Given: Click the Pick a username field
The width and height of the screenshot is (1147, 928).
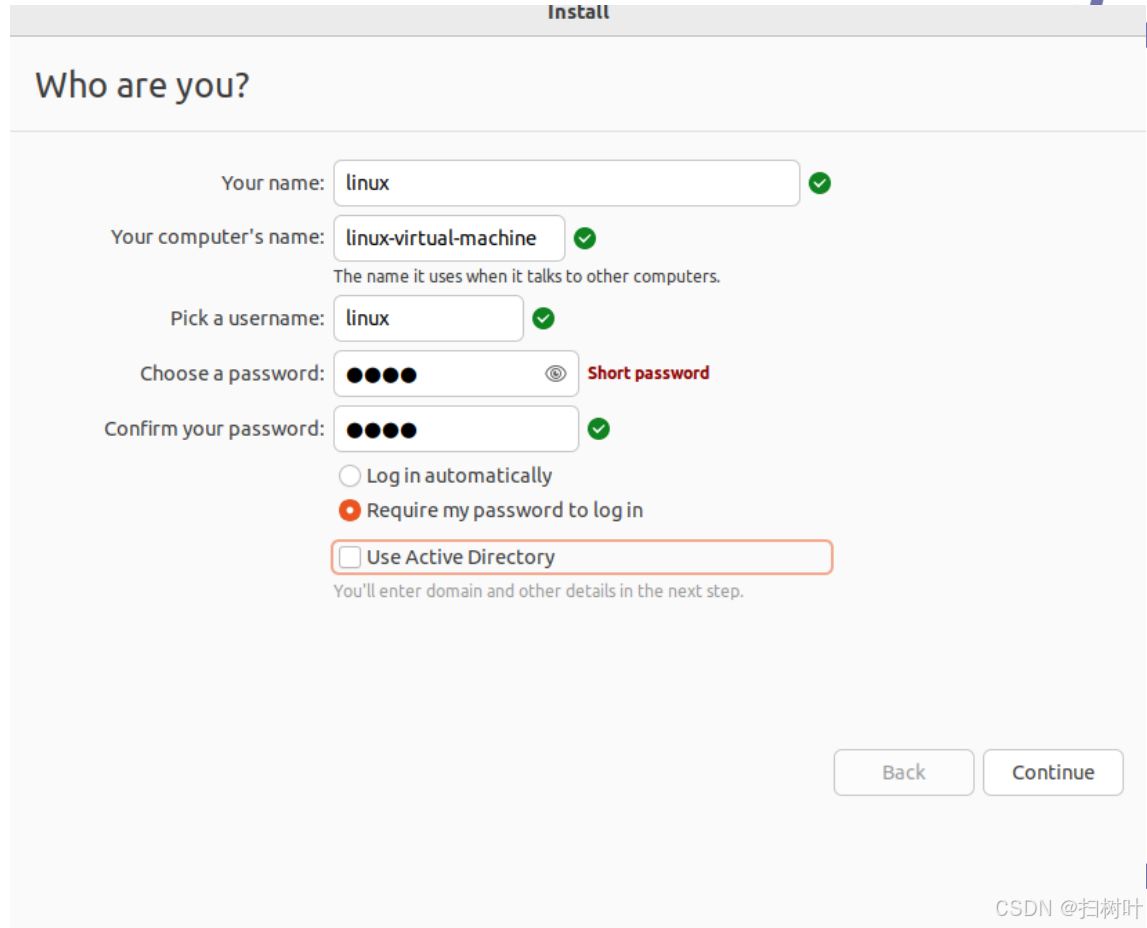Looking at the screenshot, I should click(429, 318).
